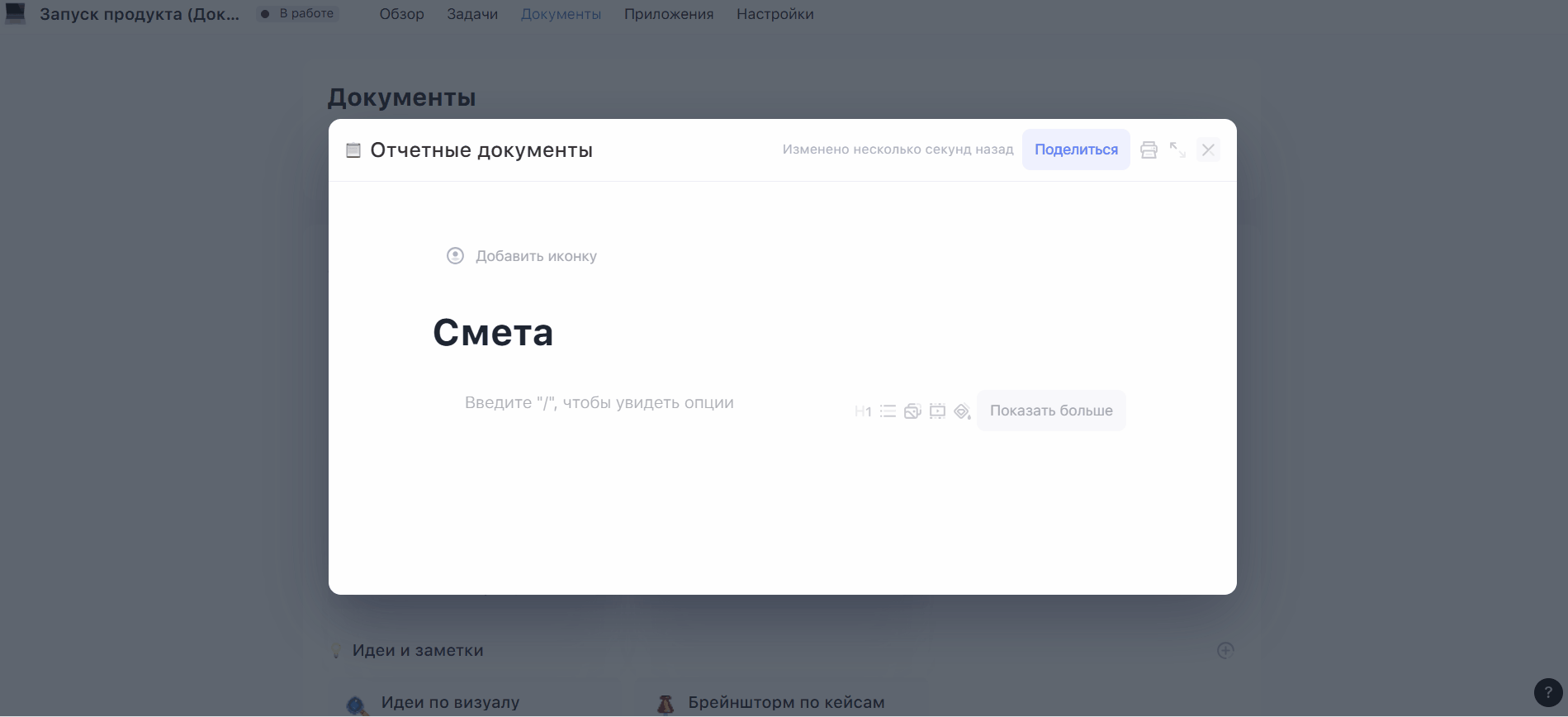1568x717 pixels.
Task: Insert an image gallery block
Action: [x=912, y=411]
